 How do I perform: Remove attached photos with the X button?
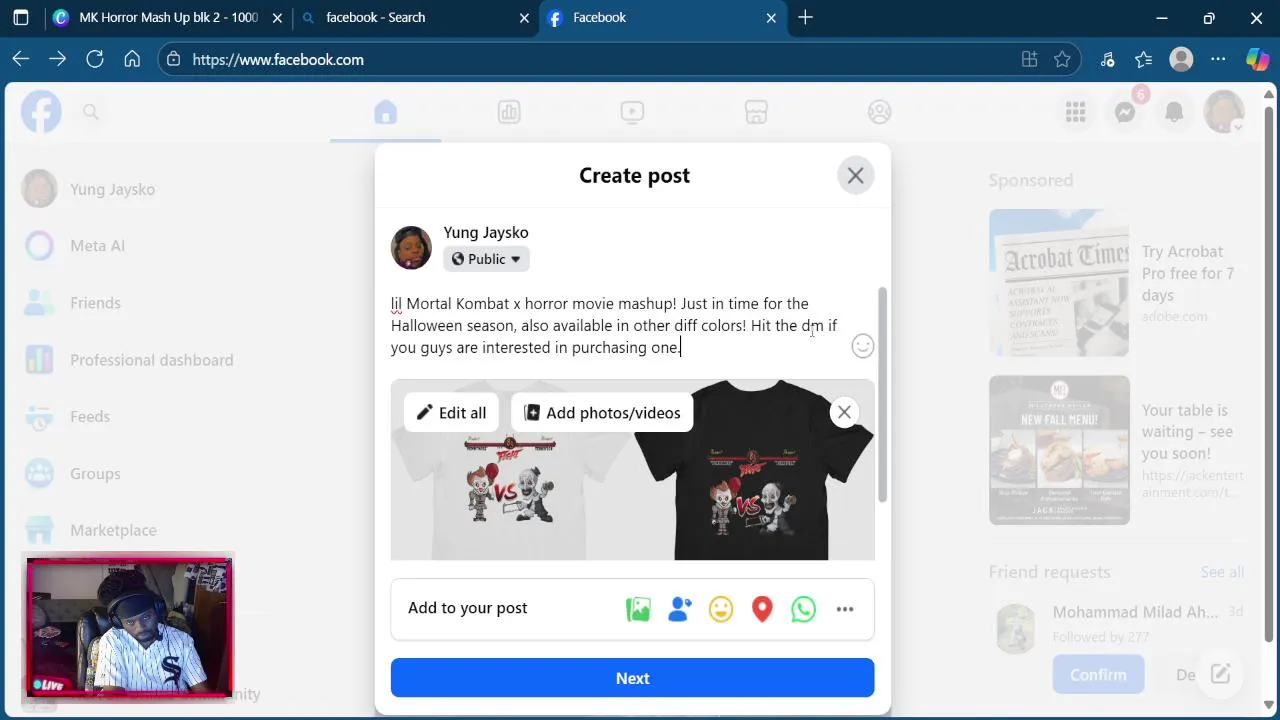tap(844, 412)
